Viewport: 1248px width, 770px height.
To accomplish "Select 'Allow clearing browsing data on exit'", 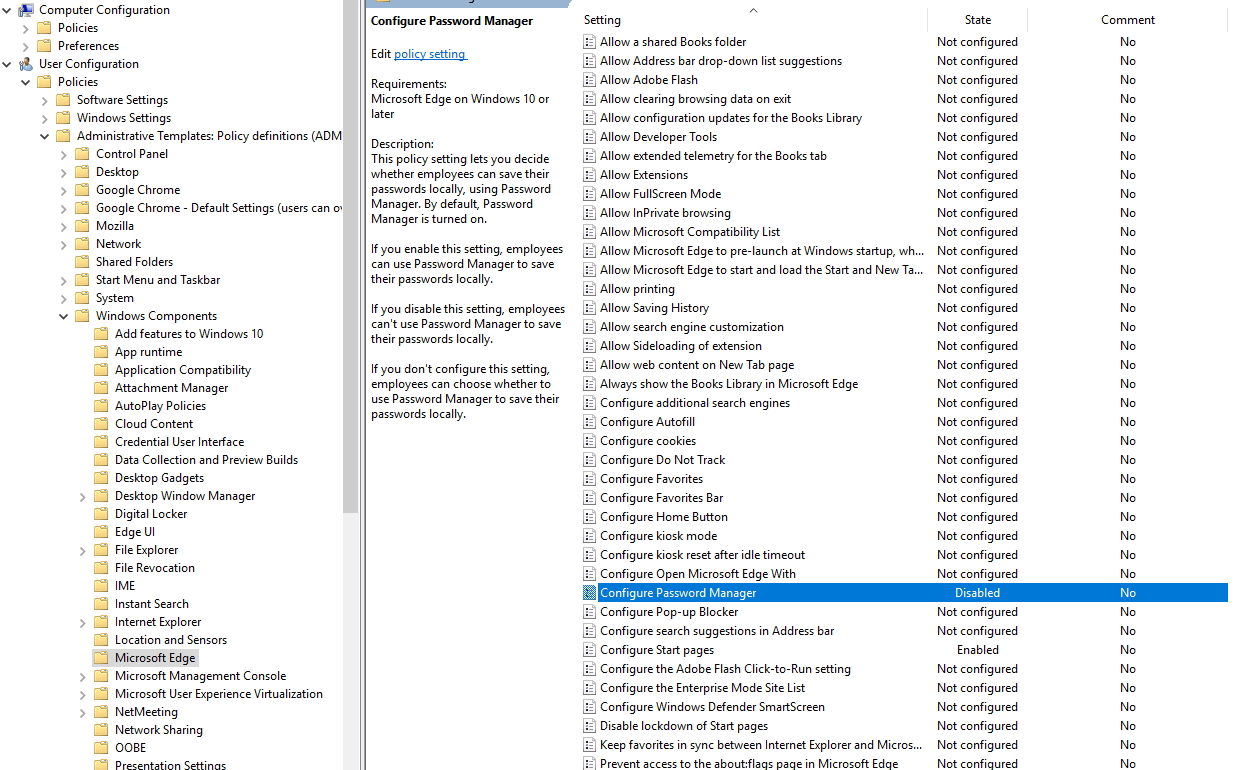I will 695,99.
